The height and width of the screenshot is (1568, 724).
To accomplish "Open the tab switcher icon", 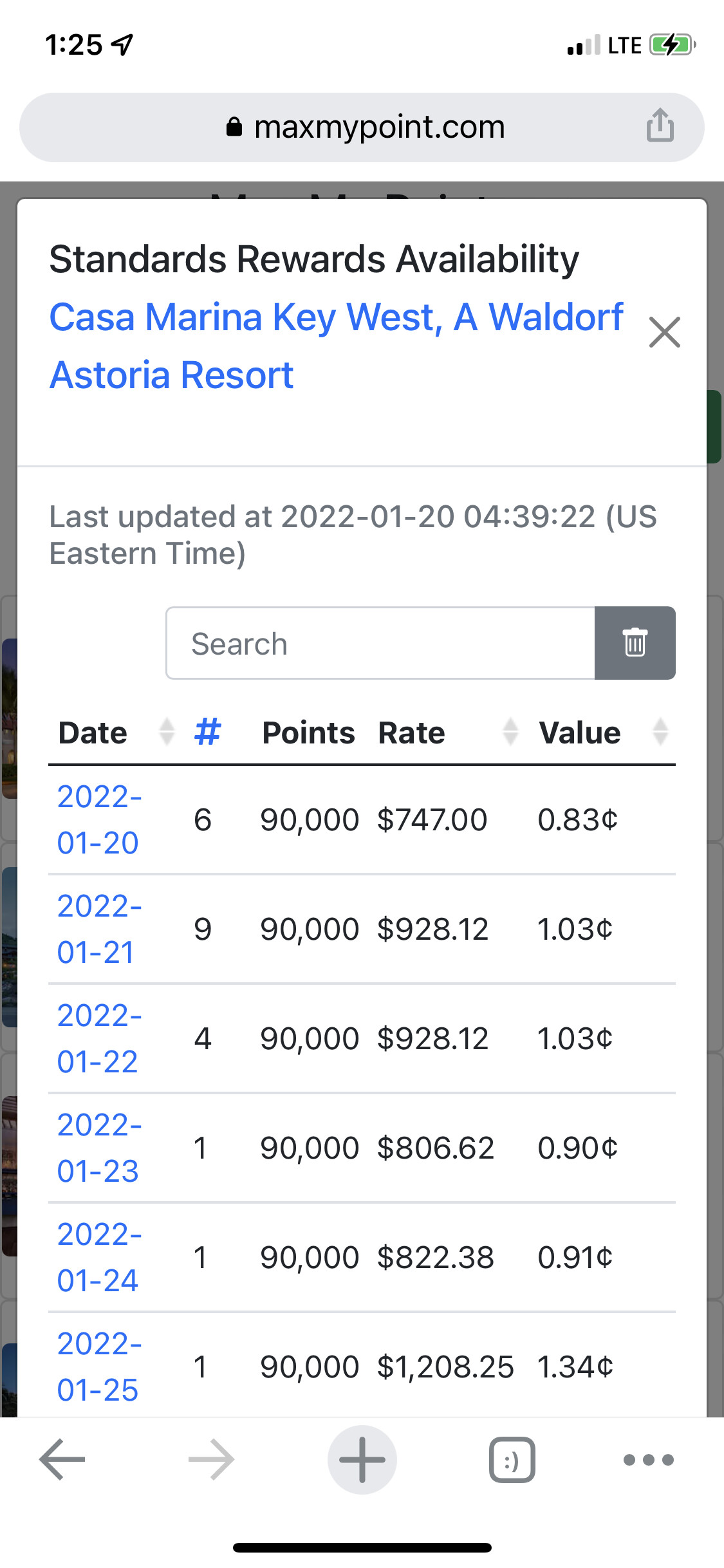I will point(512,1459).
